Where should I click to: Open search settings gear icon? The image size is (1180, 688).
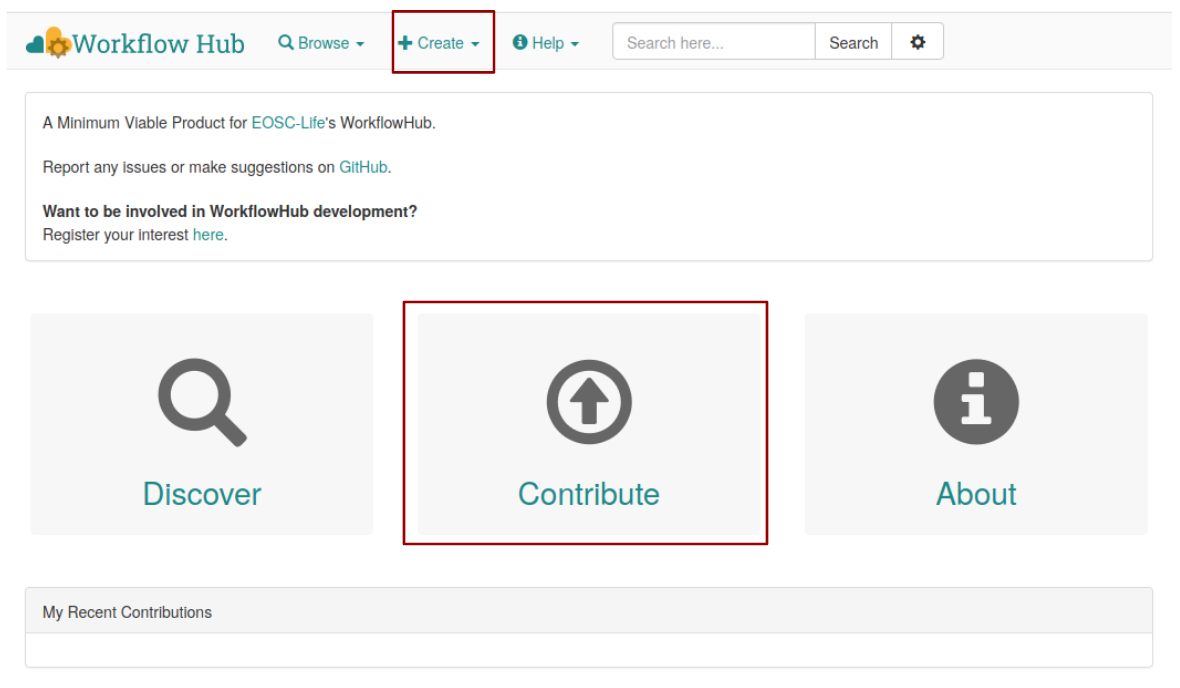pyautogui.click(x=917, y=42)
